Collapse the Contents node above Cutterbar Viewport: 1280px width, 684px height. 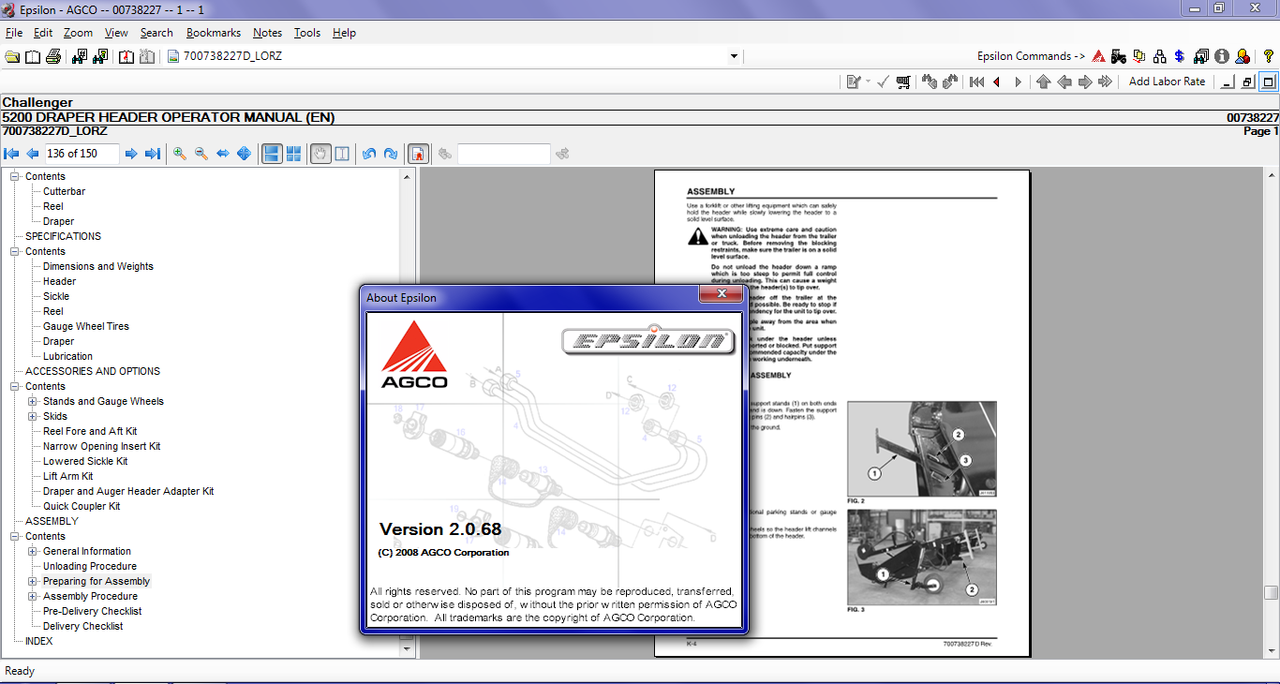coord(15,176)
